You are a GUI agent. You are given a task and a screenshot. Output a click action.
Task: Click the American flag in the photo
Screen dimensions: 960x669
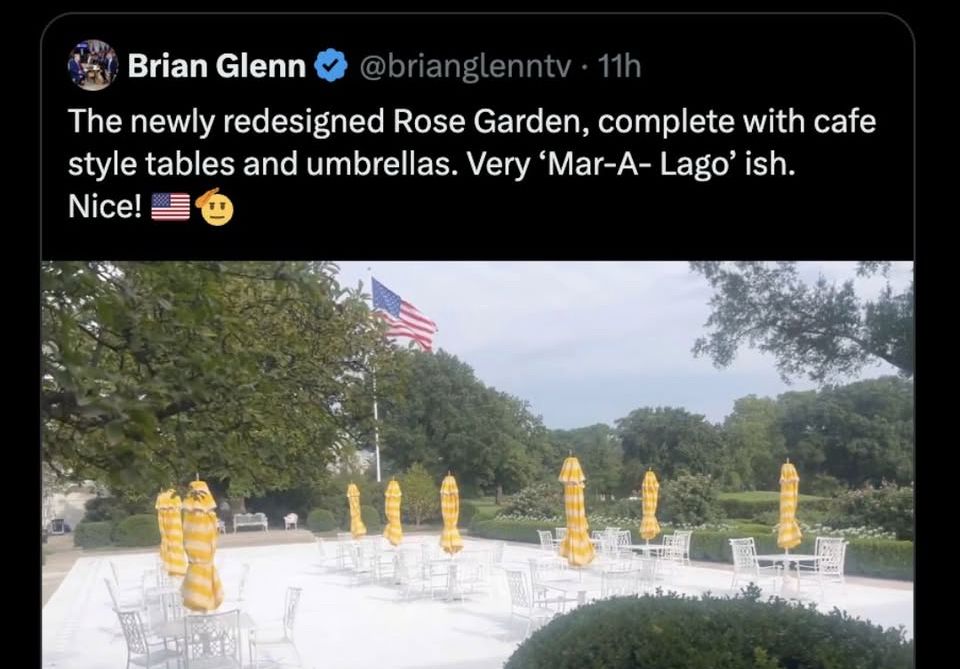(x=403, y=314)
